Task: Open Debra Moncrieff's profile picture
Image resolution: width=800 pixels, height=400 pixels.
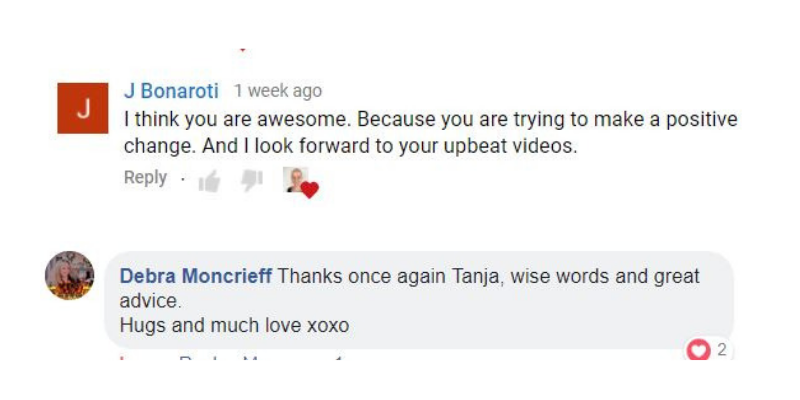Action: (70, 276)
